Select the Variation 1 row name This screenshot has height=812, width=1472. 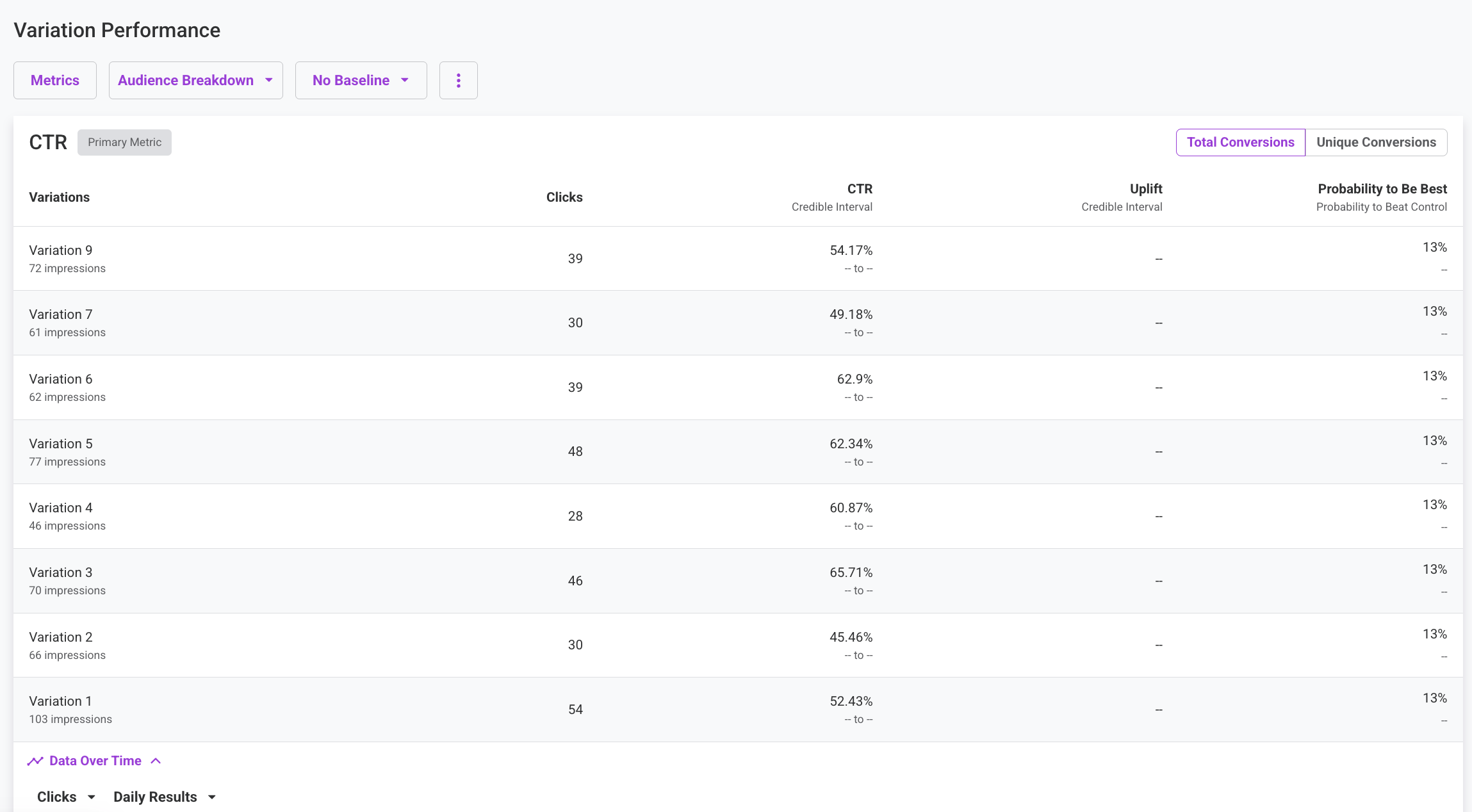(x=61, y=701)
